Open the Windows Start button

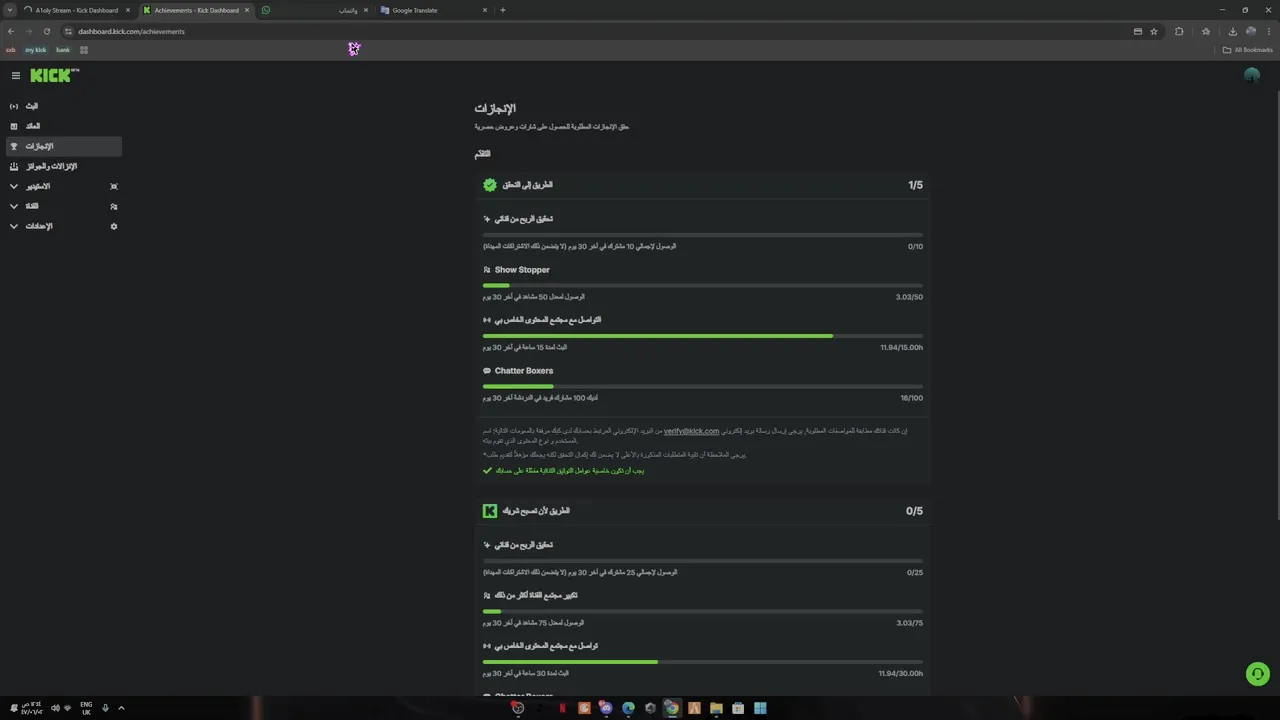[x=760, y=708]
